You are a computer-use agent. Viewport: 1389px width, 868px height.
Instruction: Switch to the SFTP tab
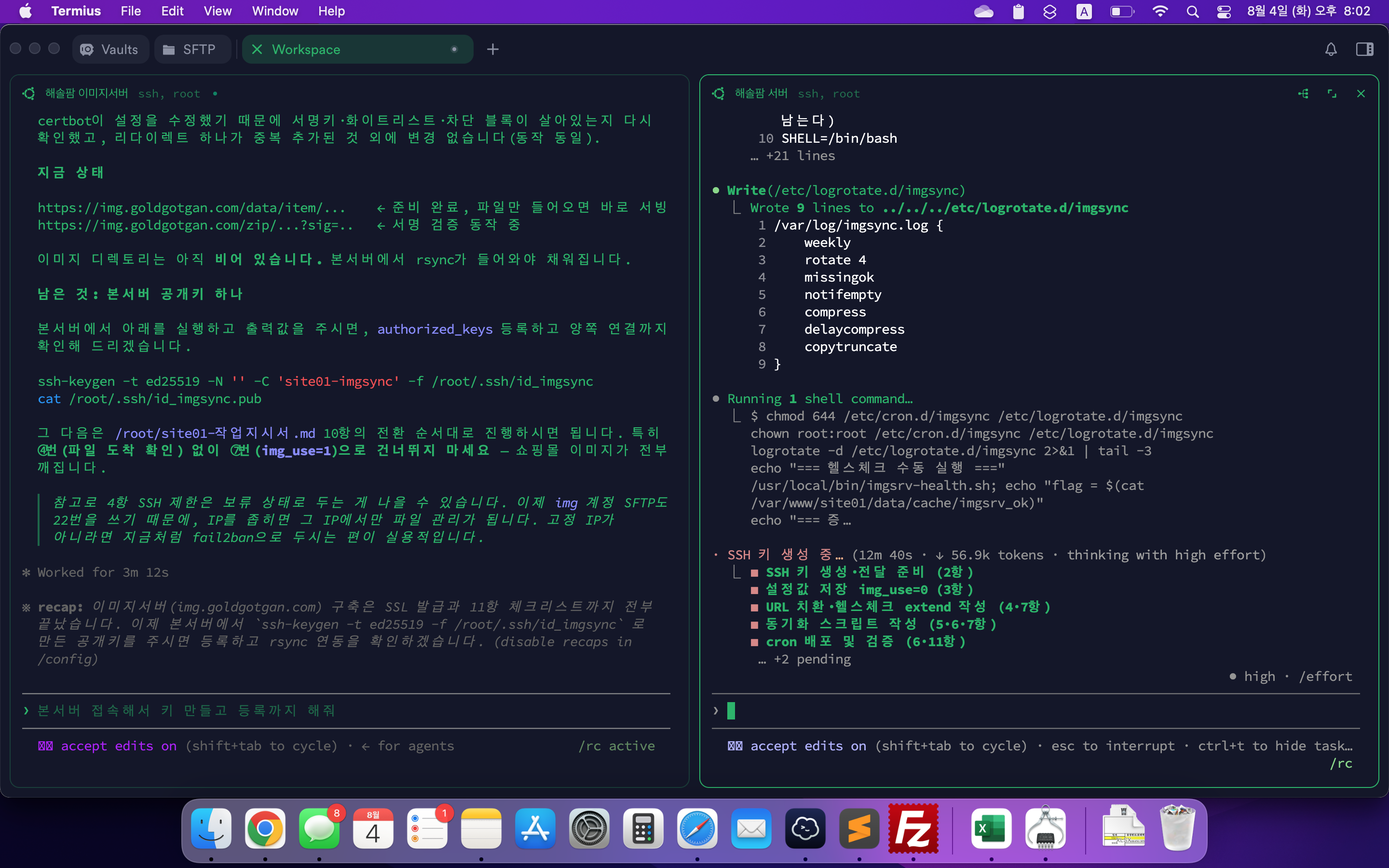click(x=191, y=49)
